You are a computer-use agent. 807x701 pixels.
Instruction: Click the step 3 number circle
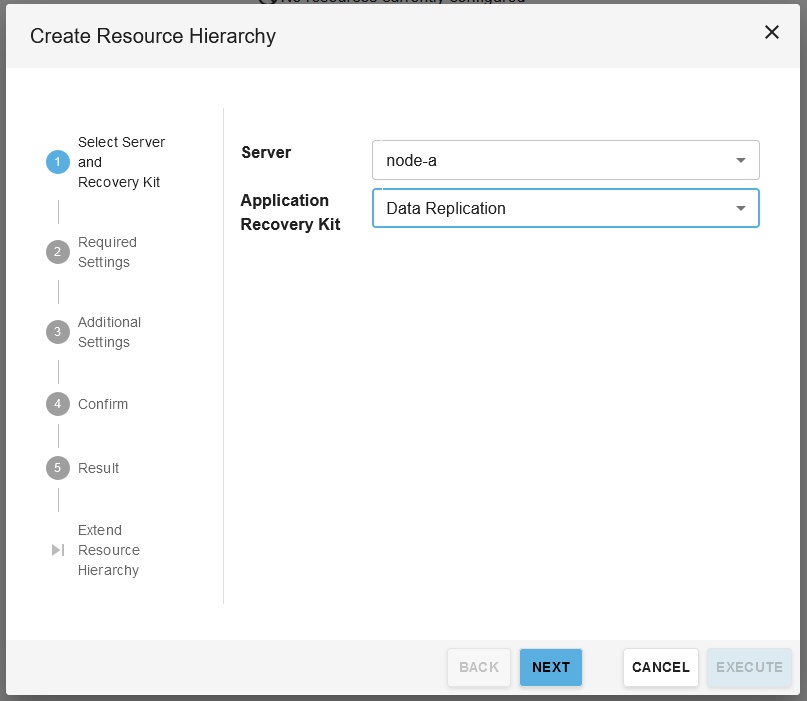coord(58,332)
